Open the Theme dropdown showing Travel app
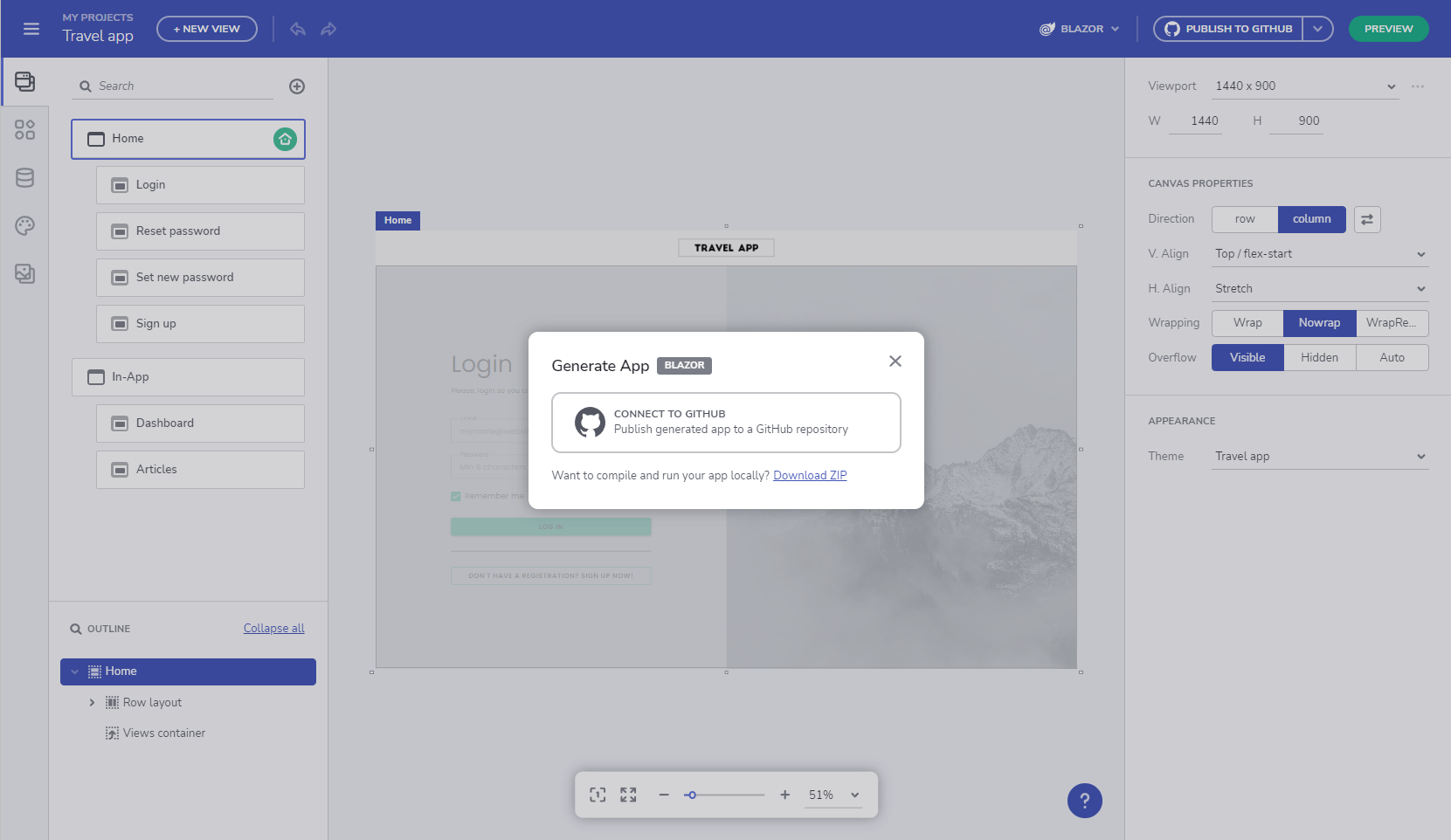1451x840 pixels. [1319, 456]
